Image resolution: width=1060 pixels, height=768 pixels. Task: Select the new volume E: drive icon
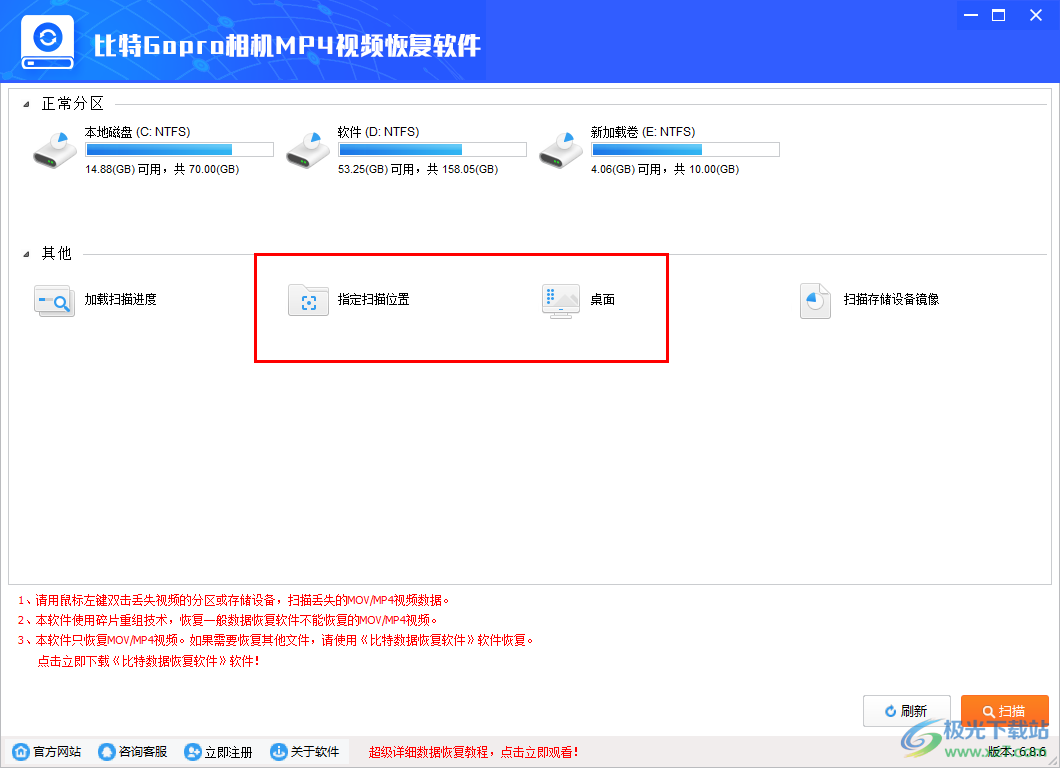coord(560,150)
